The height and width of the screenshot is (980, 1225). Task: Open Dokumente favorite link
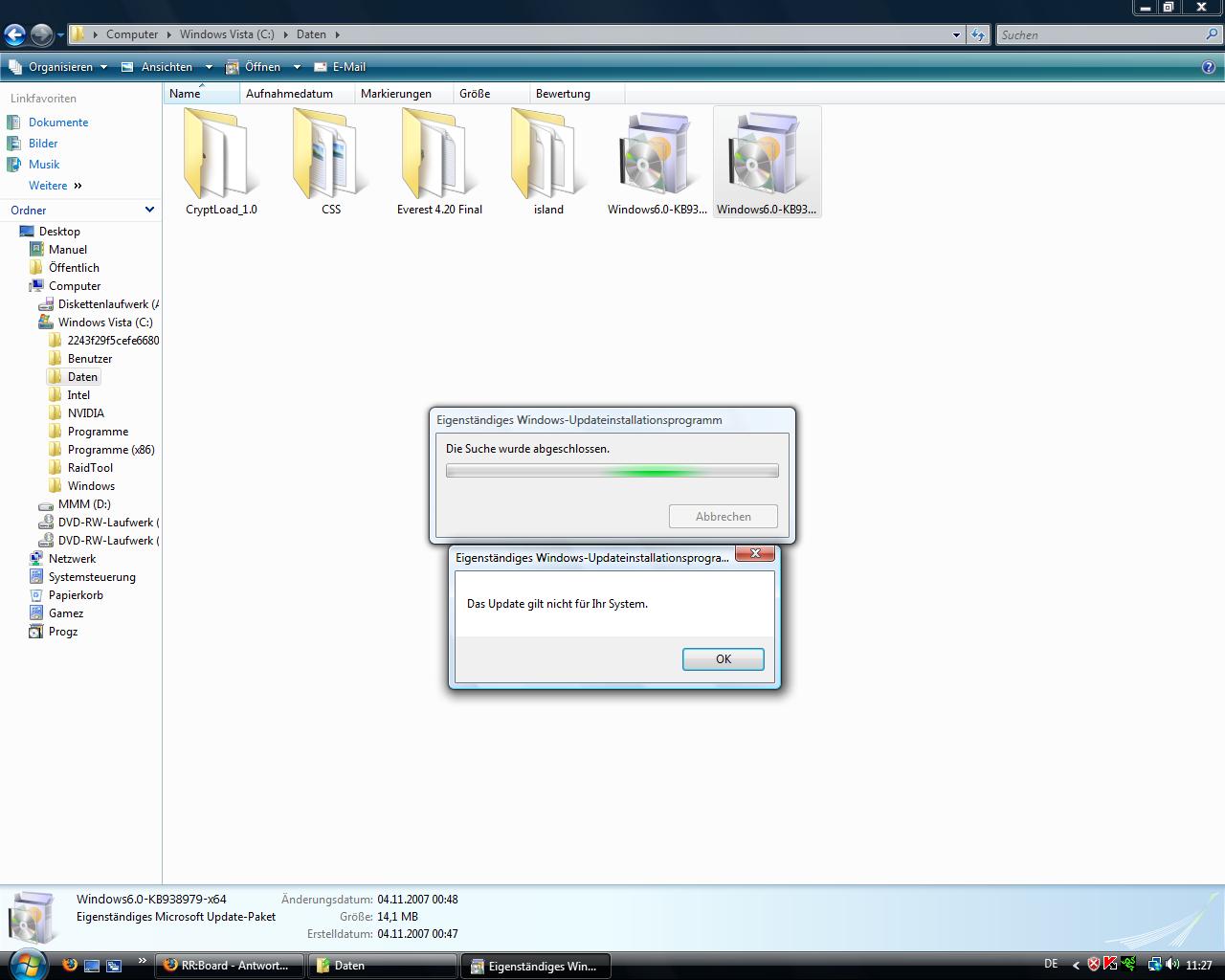pos(58,122)
